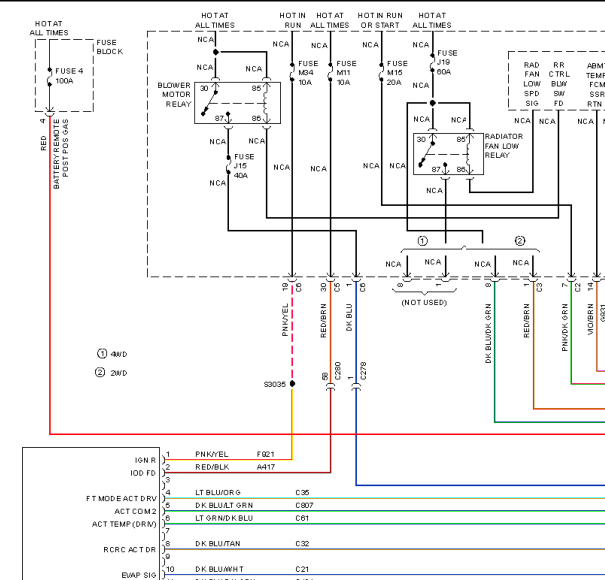Click the RR CTRL BLW SW FD label
605x580 pixels.
559,84
